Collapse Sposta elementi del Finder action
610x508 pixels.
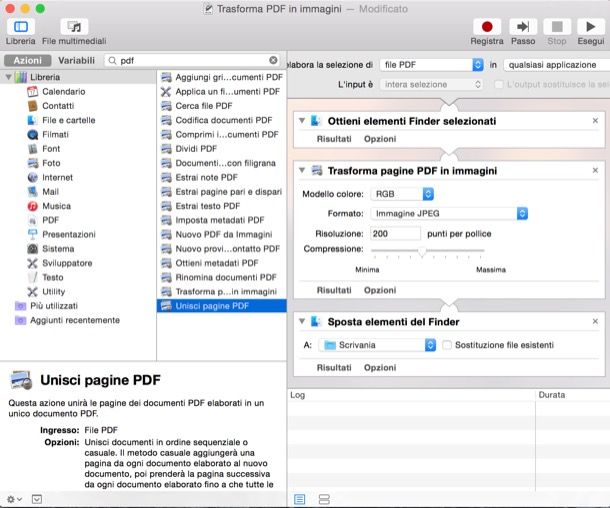[x=302, y=321]
